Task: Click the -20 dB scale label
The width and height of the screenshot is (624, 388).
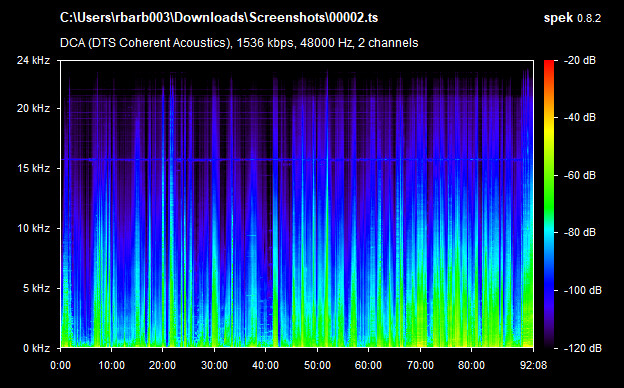Action: point(580,60)
